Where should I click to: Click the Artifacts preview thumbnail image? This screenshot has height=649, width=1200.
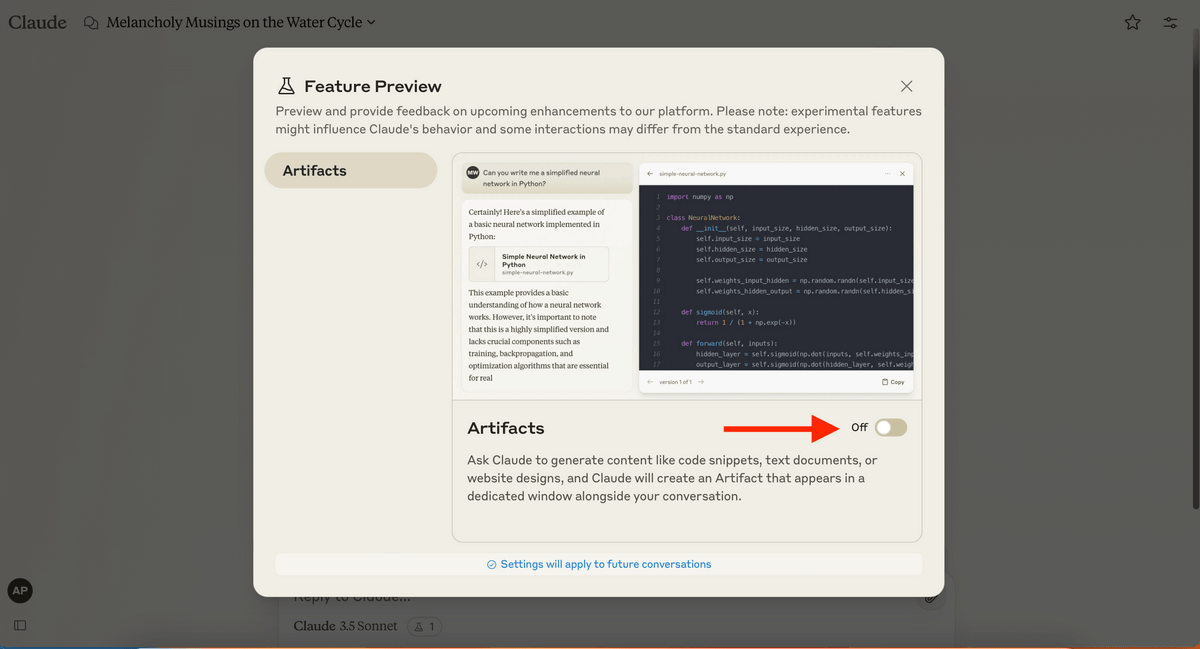[687, 278]
